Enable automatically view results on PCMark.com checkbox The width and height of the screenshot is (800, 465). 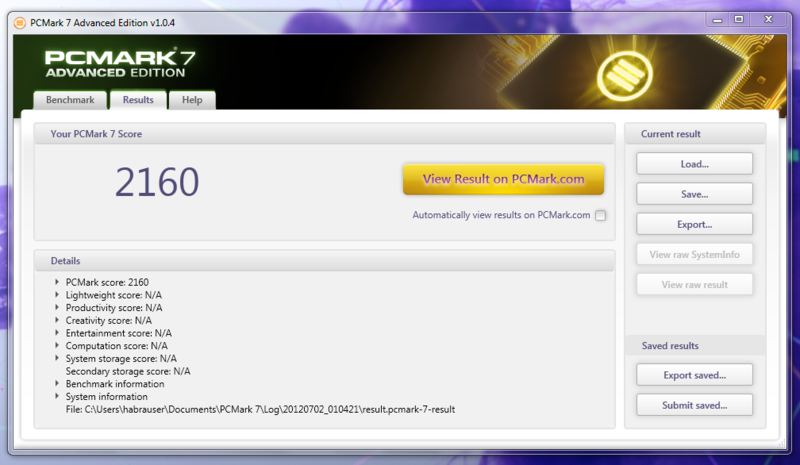(x=601, y=215)
